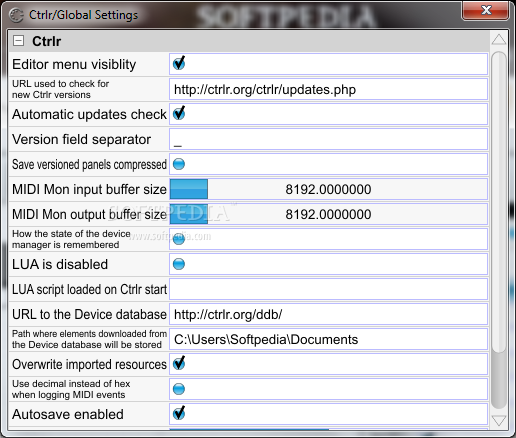This screenshot has width=516, height=438.
Task: Click 'Path where elements downloaded from' label
Action: point(89,339)
